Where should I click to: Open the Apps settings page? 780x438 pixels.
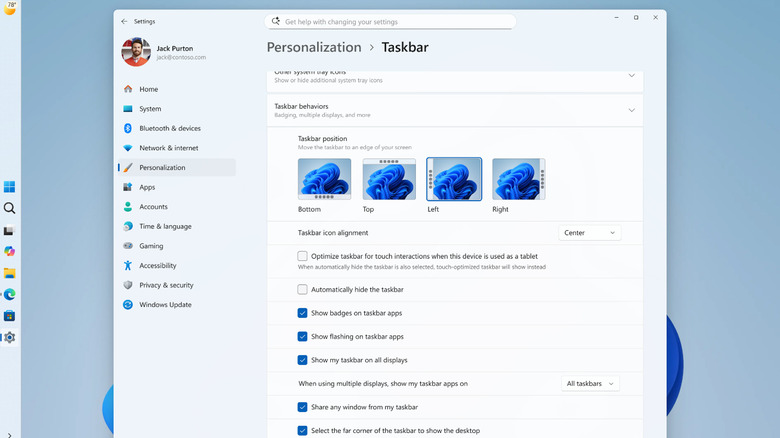pyautogui.click(x=177, y=187)
